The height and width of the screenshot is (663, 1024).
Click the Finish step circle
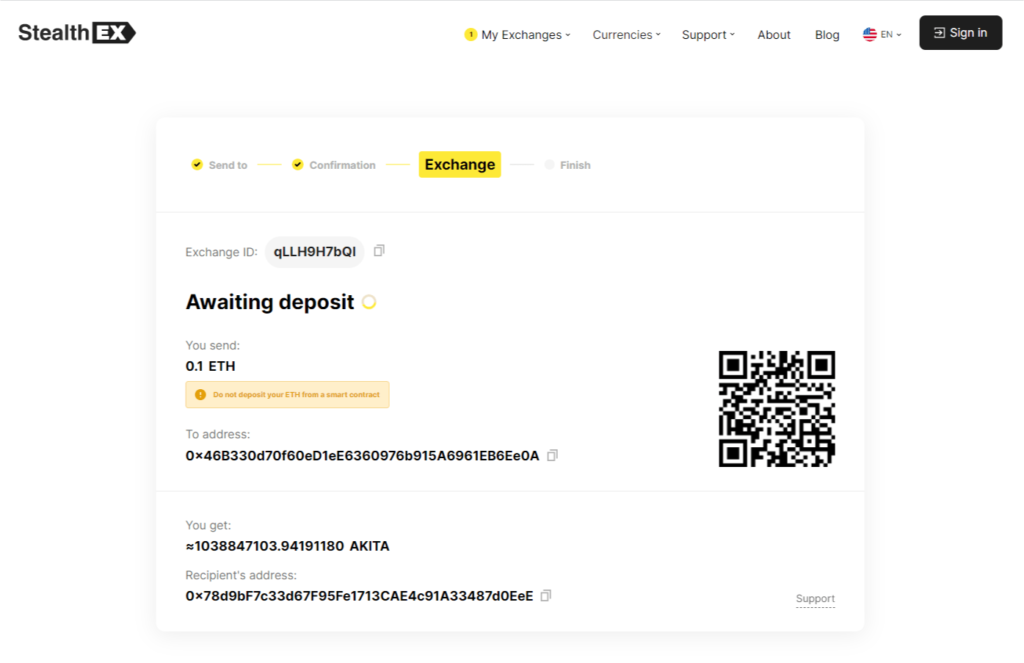(x=549, y=165)
